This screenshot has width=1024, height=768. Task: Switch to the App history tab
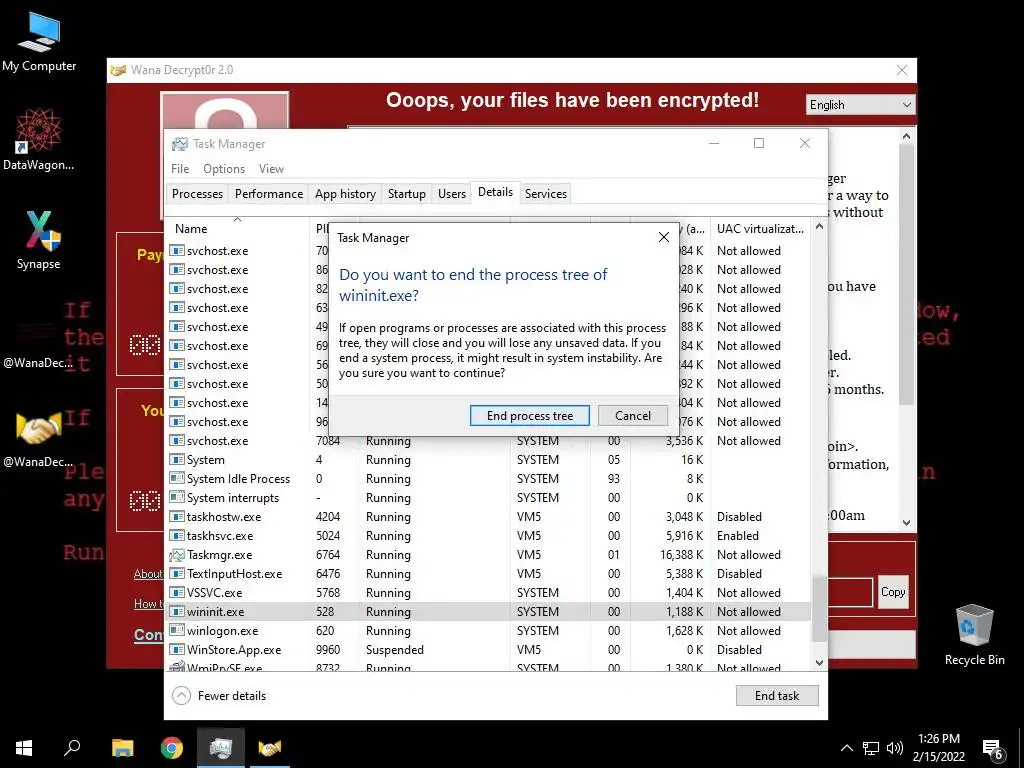coord(345,194)
